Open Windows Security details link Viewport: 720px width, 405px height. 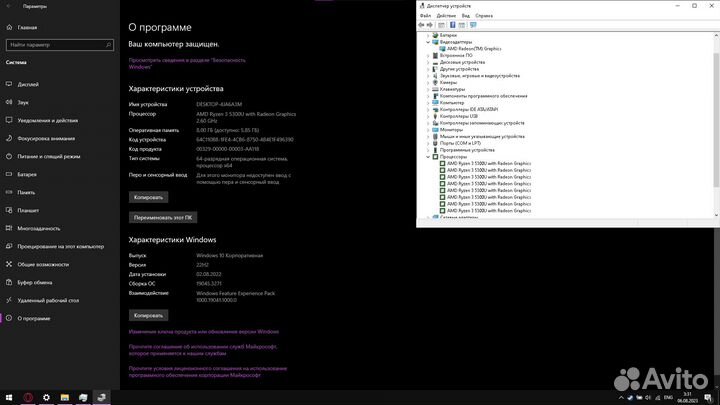[187, 63]
